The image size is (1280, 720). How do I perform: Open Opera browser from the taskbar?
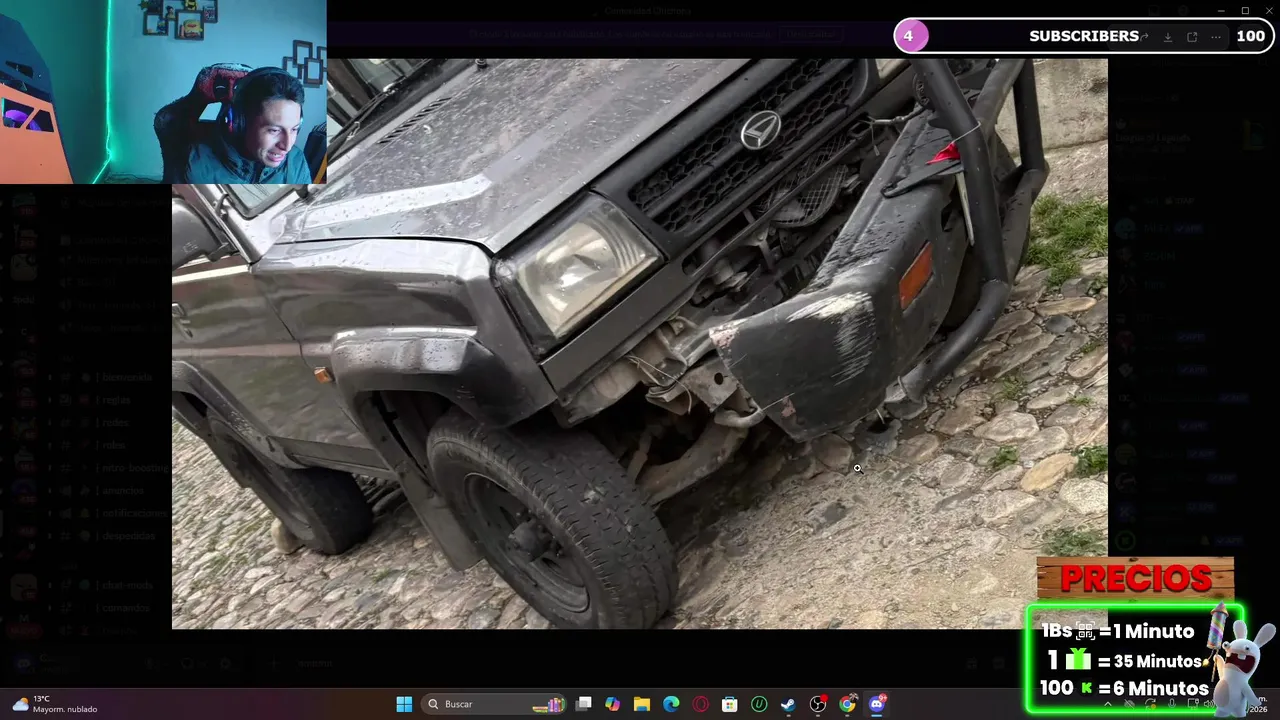[x=701, y=704]
